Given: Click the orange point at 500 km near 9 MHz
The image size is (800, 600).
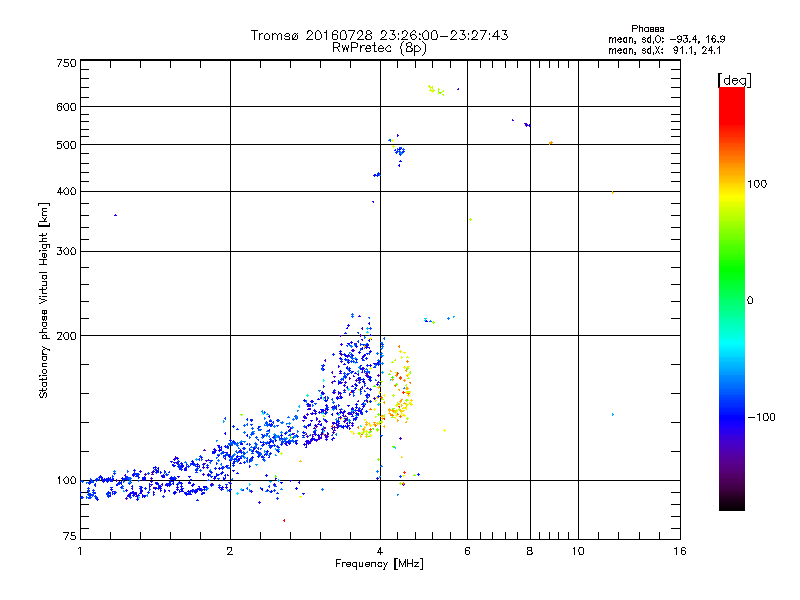Looking at the screenshot, I should [x=551, y=143].
